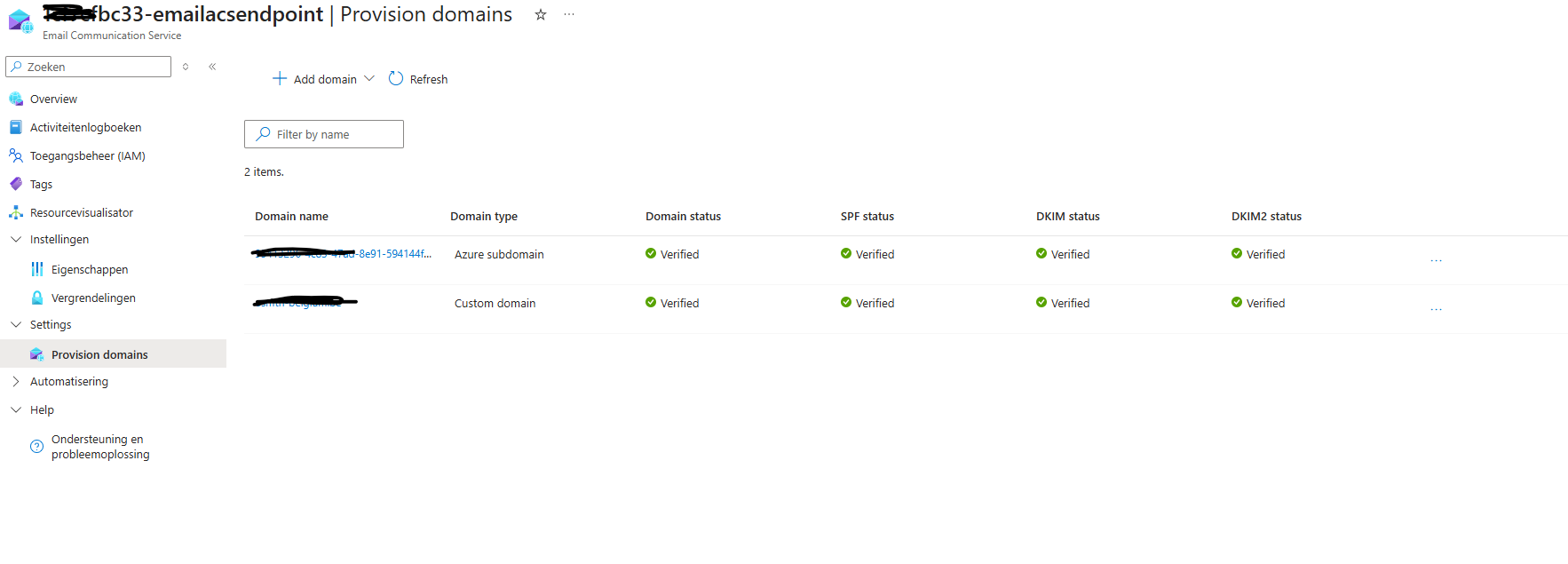1568x564 pixels.
Task: Focus the Filter by name box
Action: point(324,134)
